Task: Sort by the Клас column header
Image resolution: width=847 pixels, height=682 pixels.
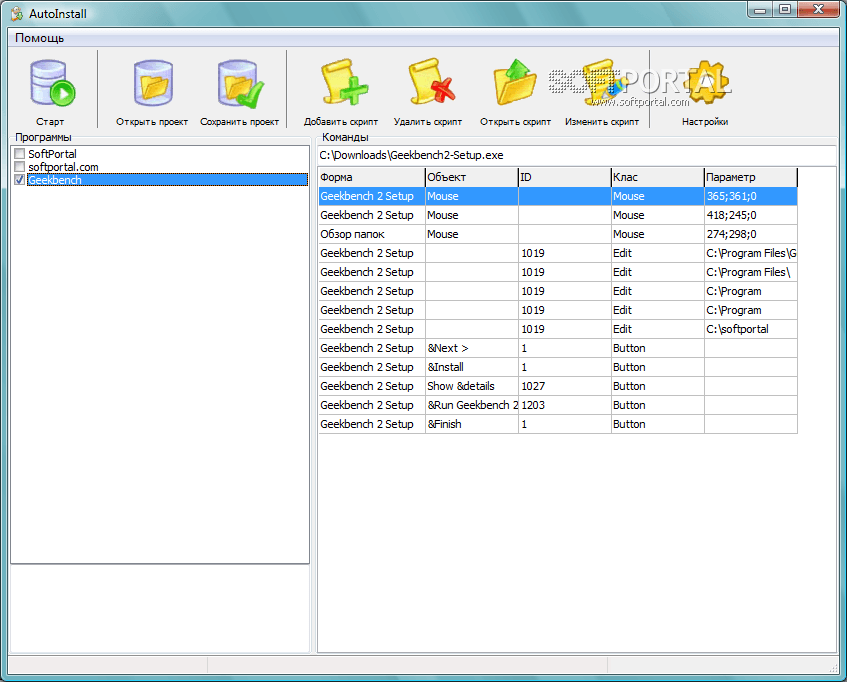Action: (x=657, y=177)
